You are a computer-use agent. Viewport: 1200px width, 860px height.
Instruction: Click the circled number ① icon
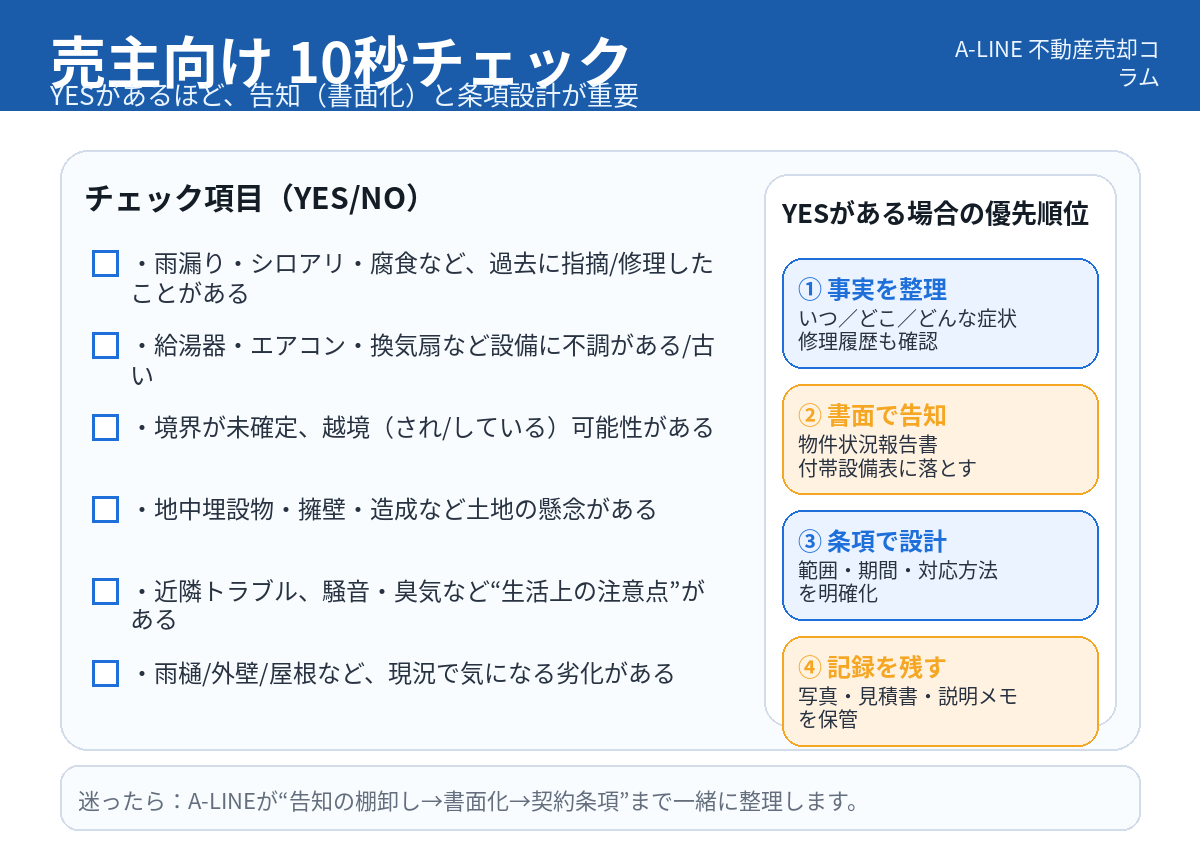(809, 290)
